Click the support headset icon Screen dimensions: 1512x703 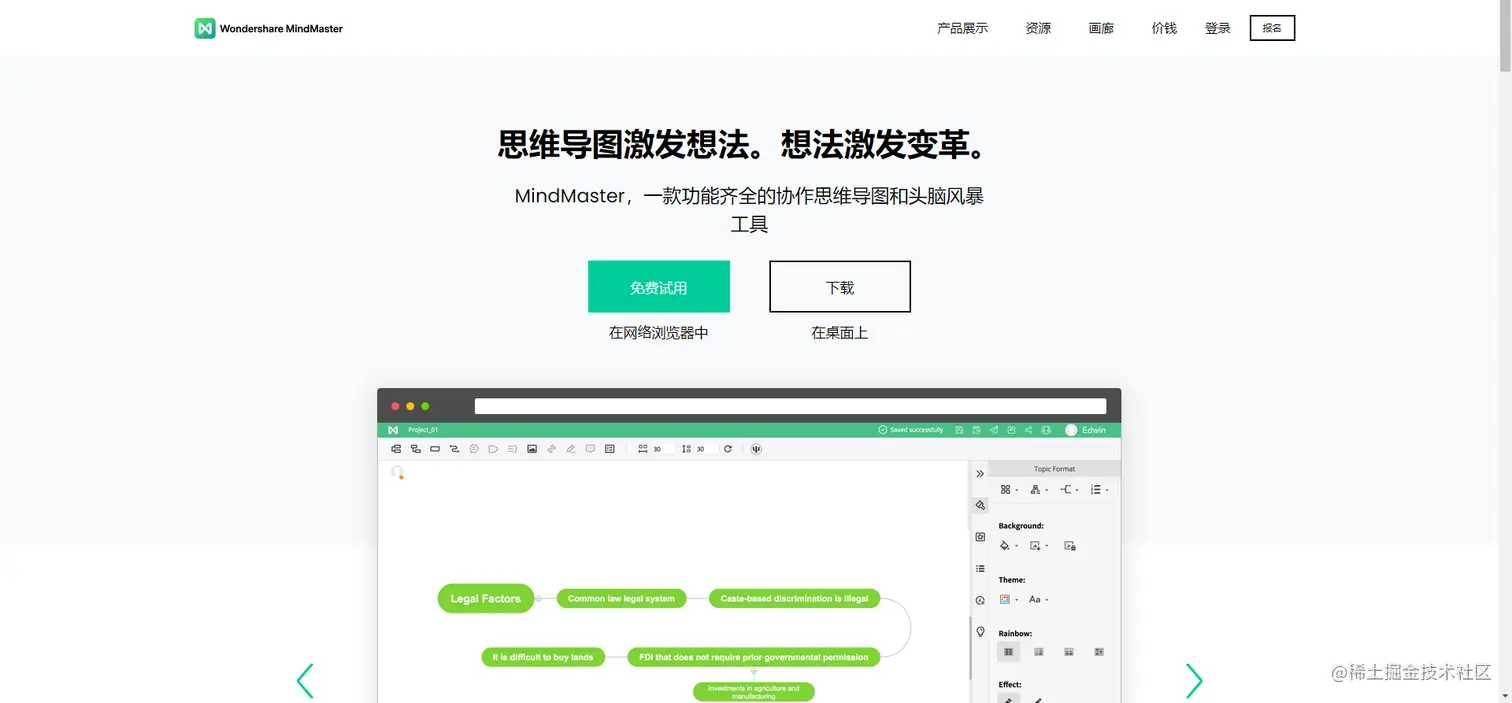click(x=1046, y=430)
